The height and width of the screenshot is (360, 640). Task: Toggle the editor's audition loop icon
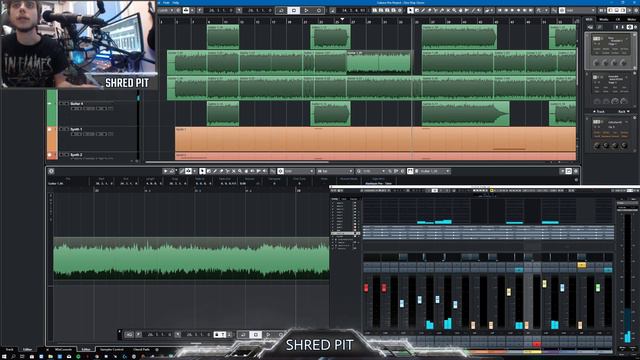click(172, 171)
